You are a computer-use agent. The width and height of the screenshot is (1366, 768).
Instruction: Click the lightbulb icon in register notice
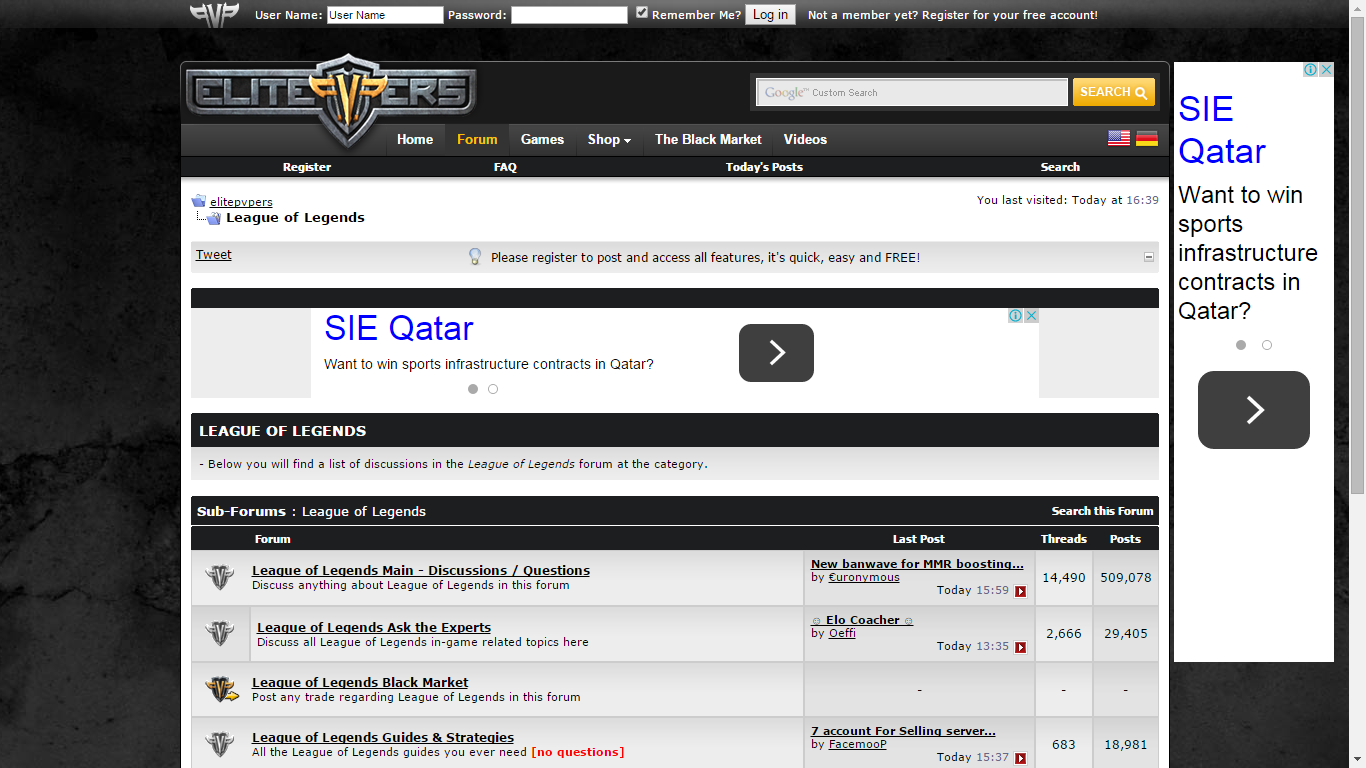(475, 257)
